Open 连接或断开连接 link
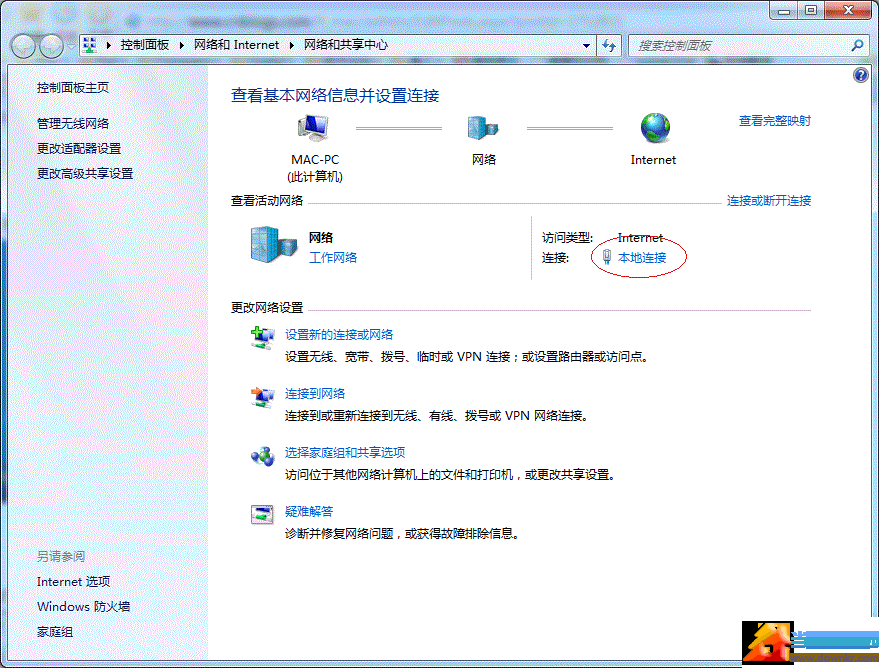The width and height of the screenshot is (879, 668). coord(769,201)
